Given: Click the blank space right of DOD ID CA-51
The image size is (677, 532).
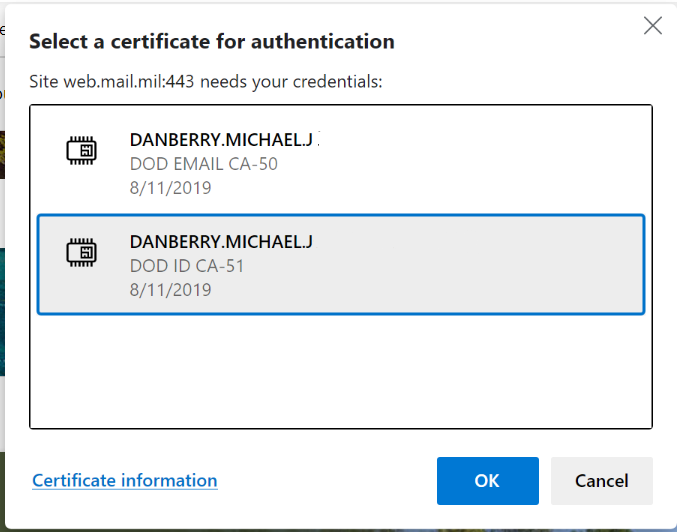Looking at the screenshot, I should click(480, 266).
